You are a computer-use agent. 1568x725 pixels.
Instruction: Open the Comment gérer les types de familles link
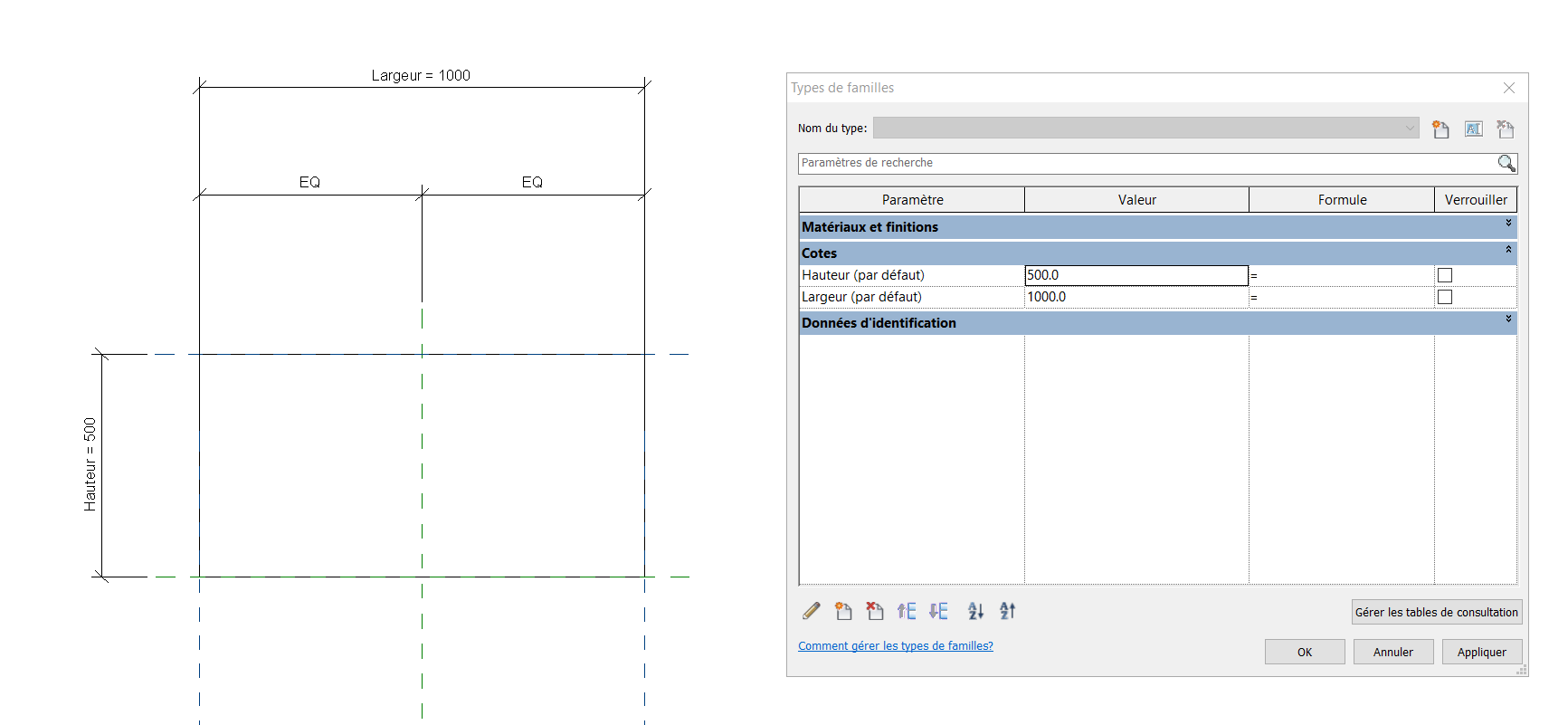click(x=895, y=646)
